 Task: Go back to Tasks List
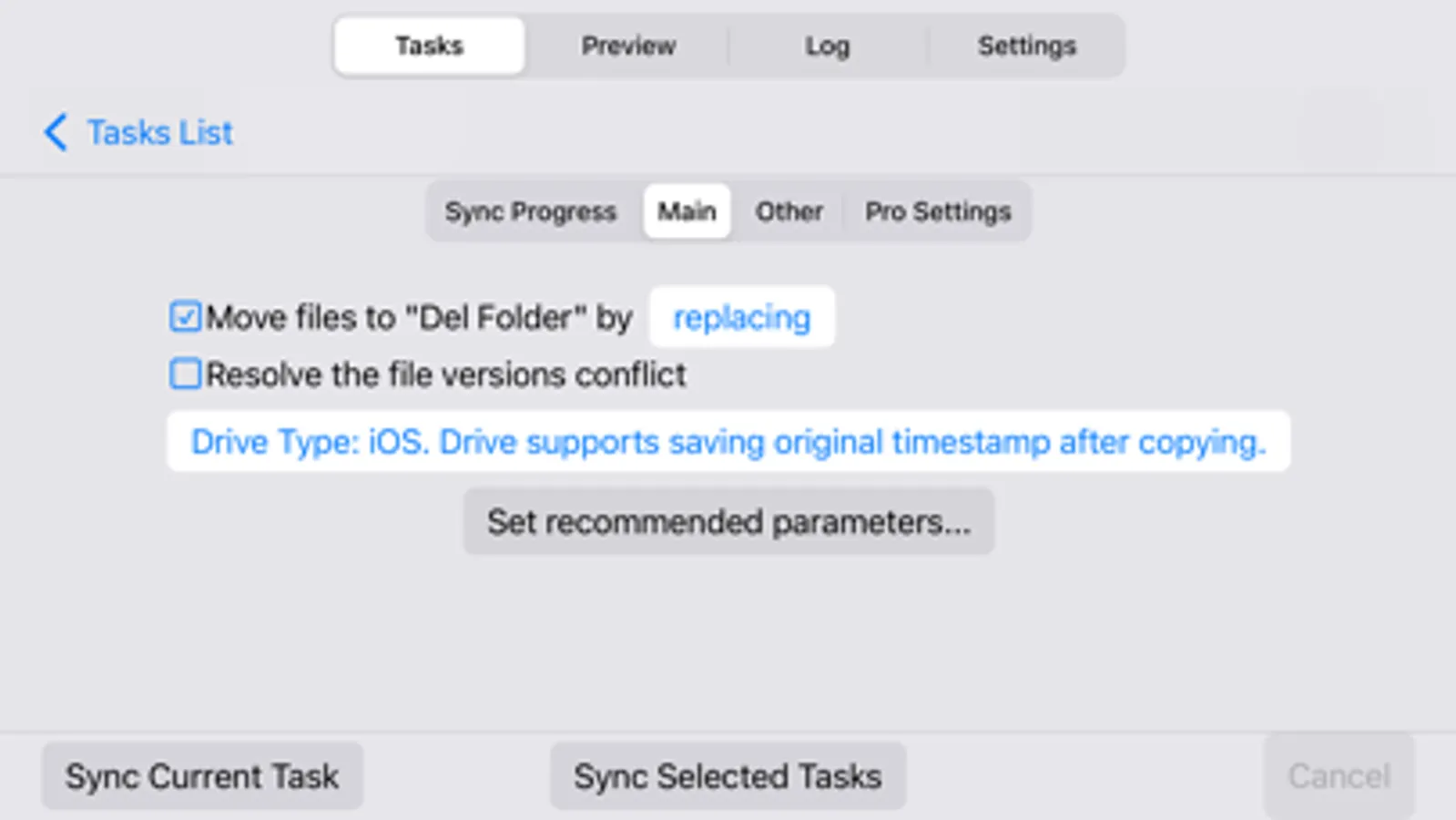[x=160, y=133]
